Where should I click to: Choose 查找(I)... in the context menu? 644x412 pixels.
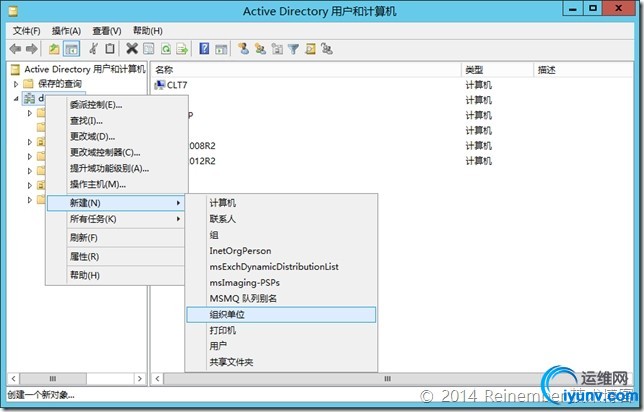click(x=117, y=121)
